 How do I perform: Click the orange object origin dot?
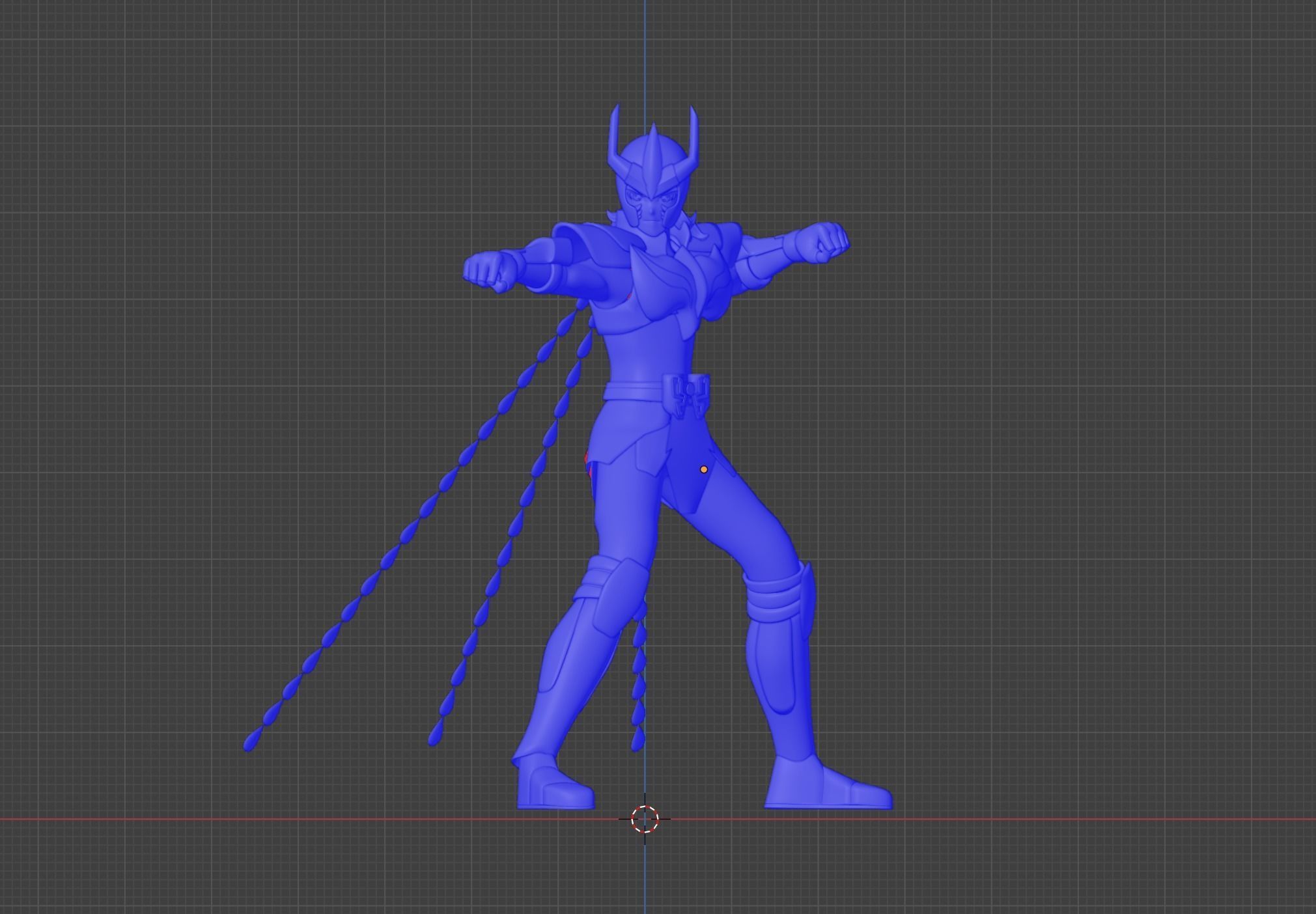[704, 469]
